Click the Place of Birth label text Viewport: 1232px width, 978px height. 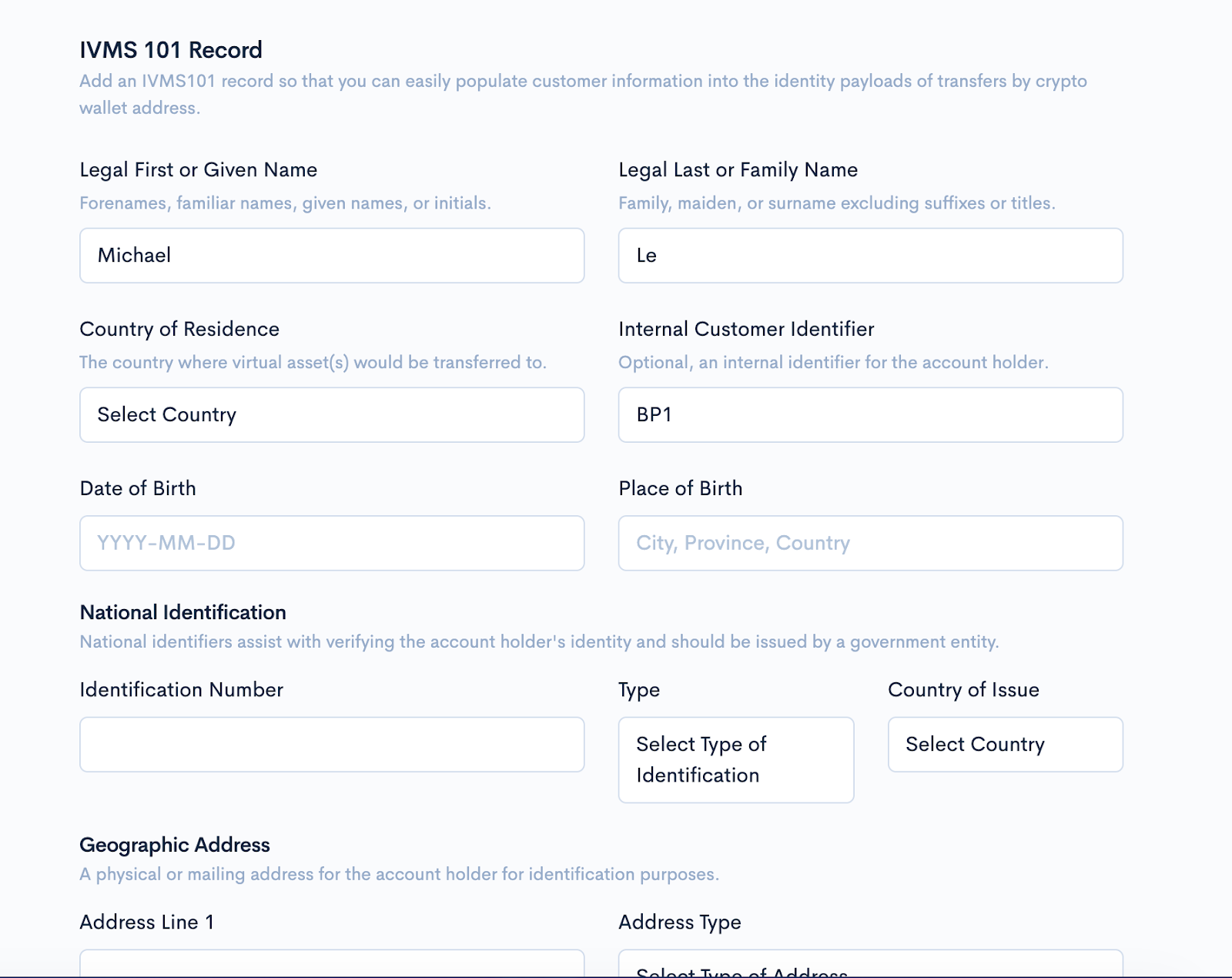681,489
